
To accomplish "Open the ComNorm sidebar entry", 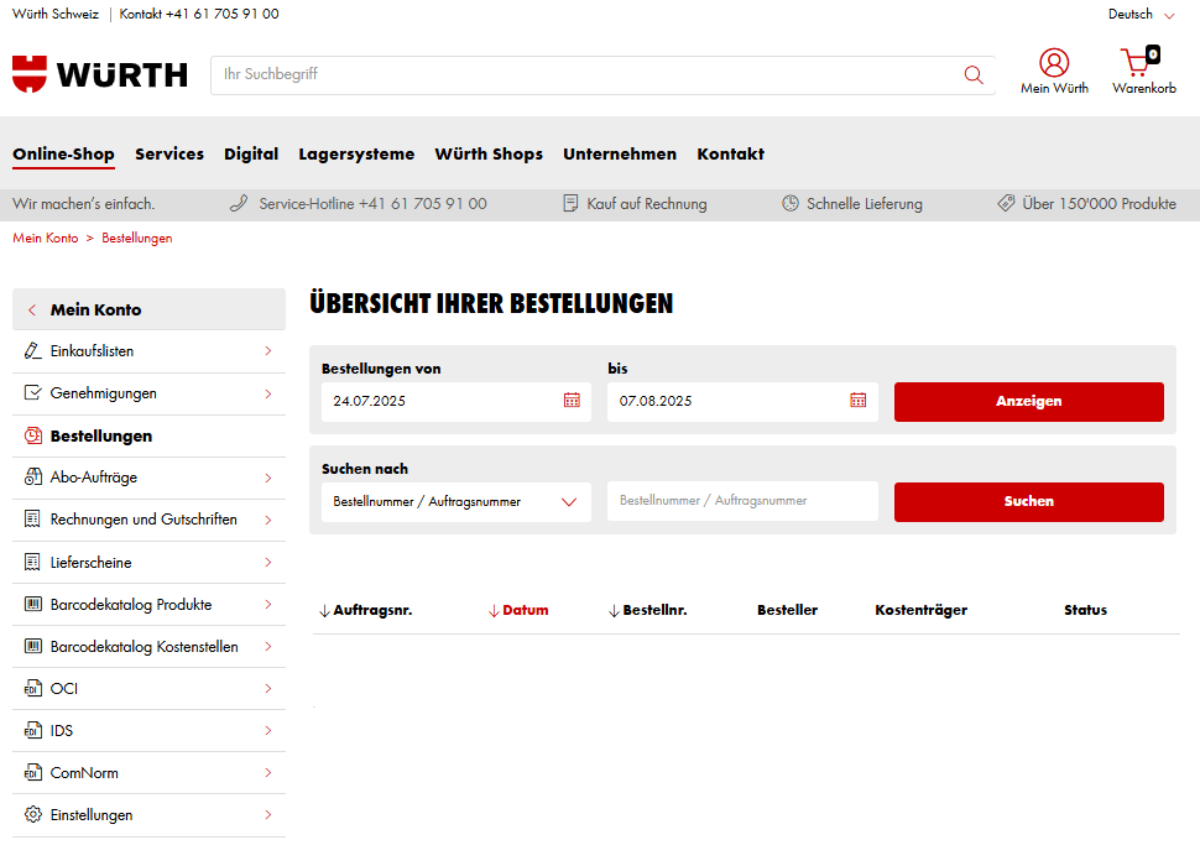I will coord(148,773).
